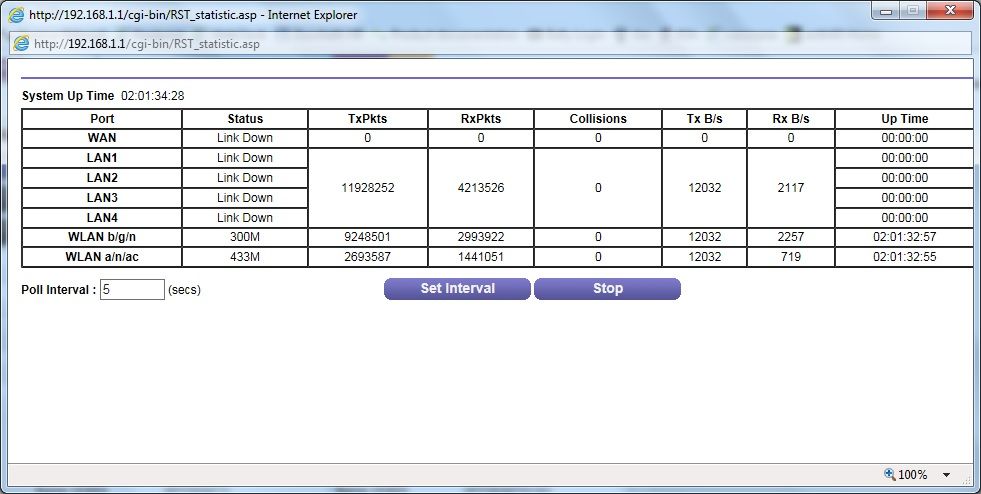981x494 pixels.
Task: Click the RxPkts value 1441051
Action: [480, 257]
